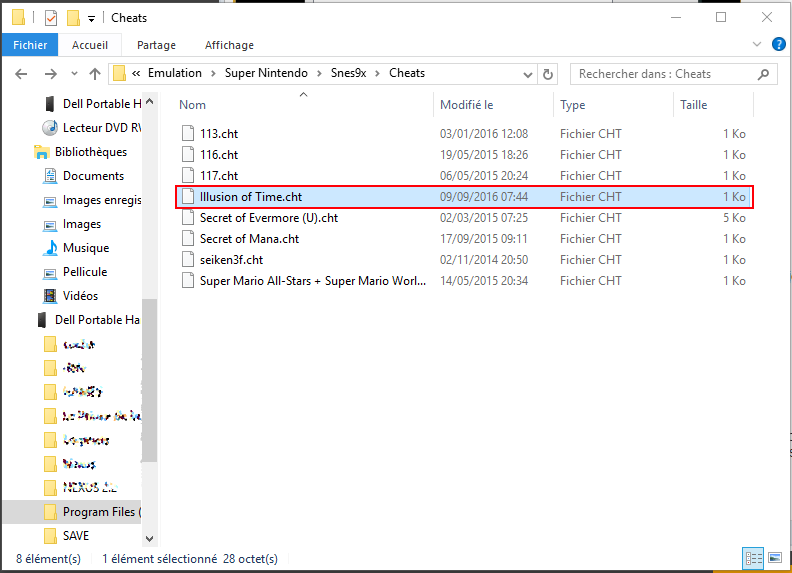Expand the ribbon with the chevron

click(x=757, y=45)
